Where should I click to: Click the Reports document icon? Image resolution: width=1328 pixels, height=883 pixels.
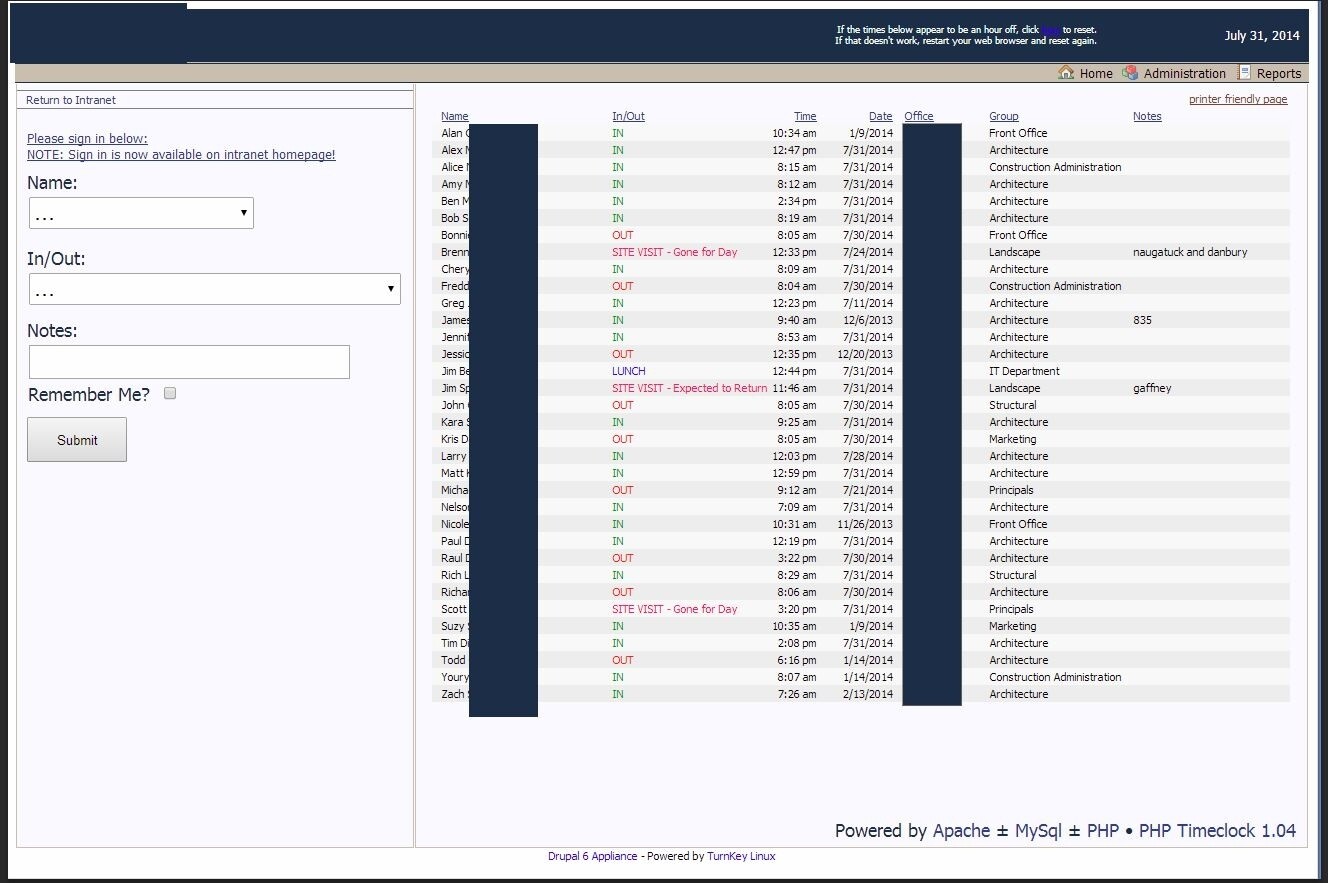tap(1243, 72)
